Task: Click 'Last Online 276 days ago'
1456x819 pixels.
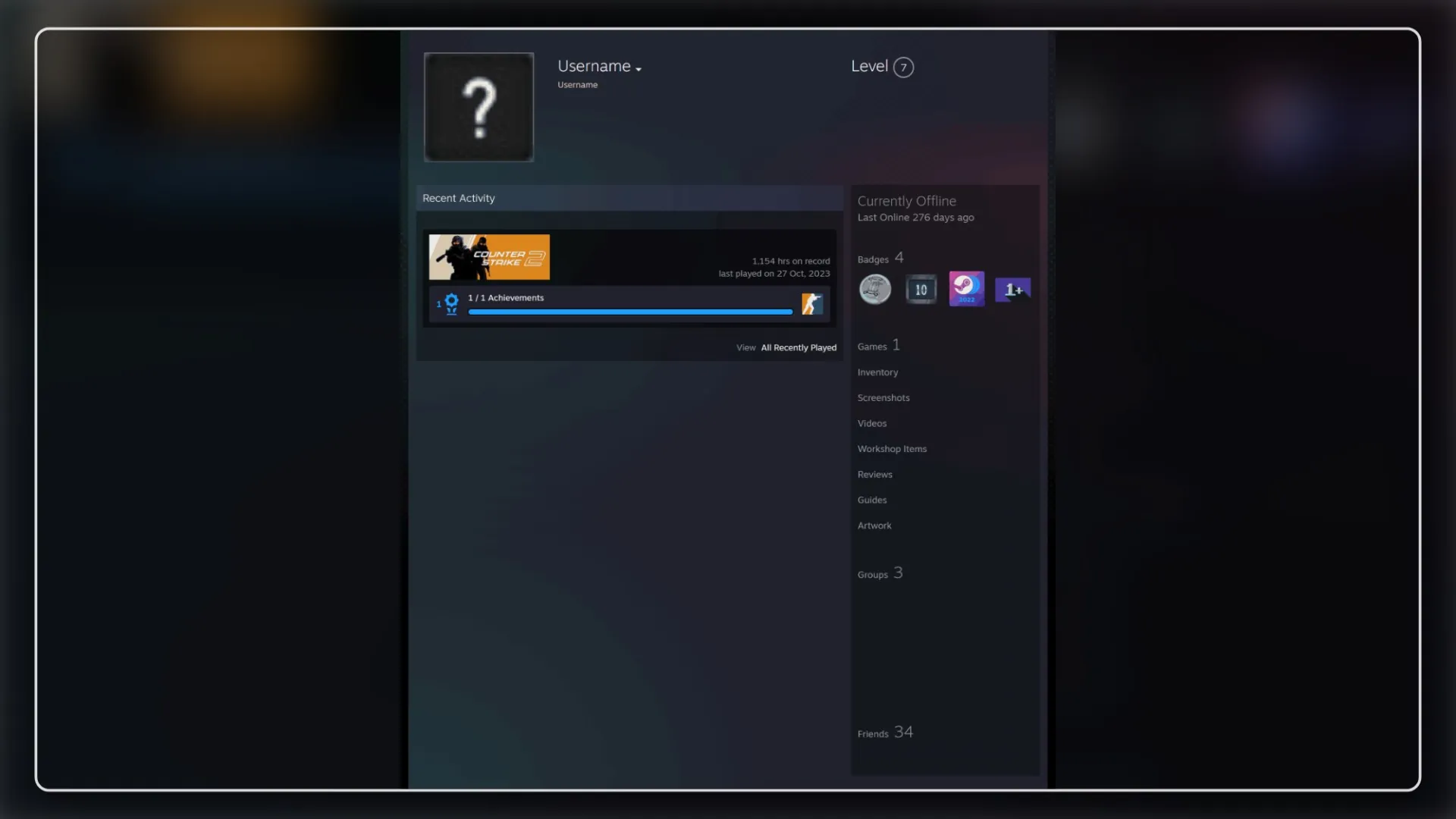Action: point(915,218)
